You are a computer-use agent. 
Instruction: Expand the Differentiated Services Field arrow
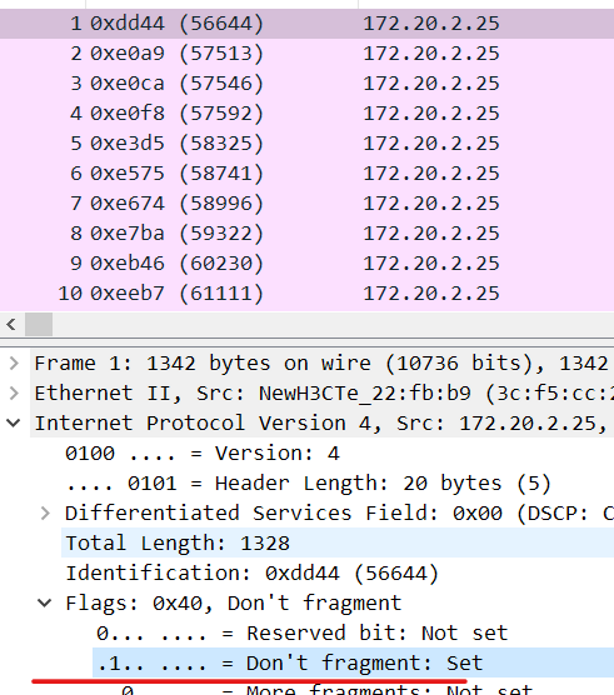point(45,513)
